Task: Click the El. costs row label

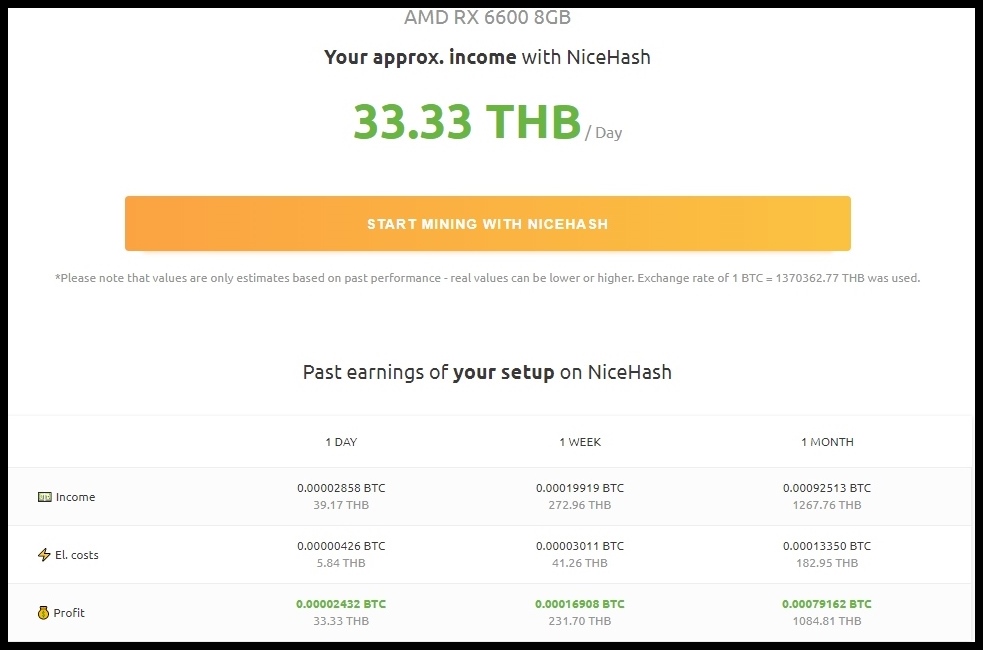Action: pos(76,555)
